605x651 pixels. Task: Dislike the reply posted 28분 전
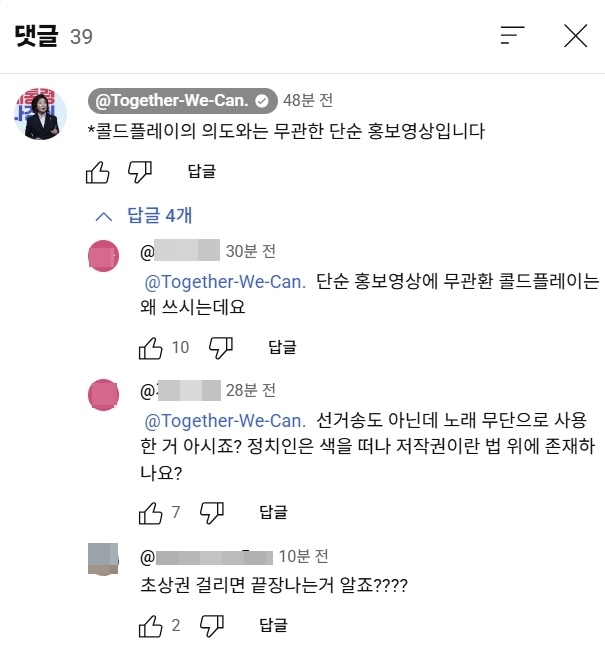click(x=212, y=512)
